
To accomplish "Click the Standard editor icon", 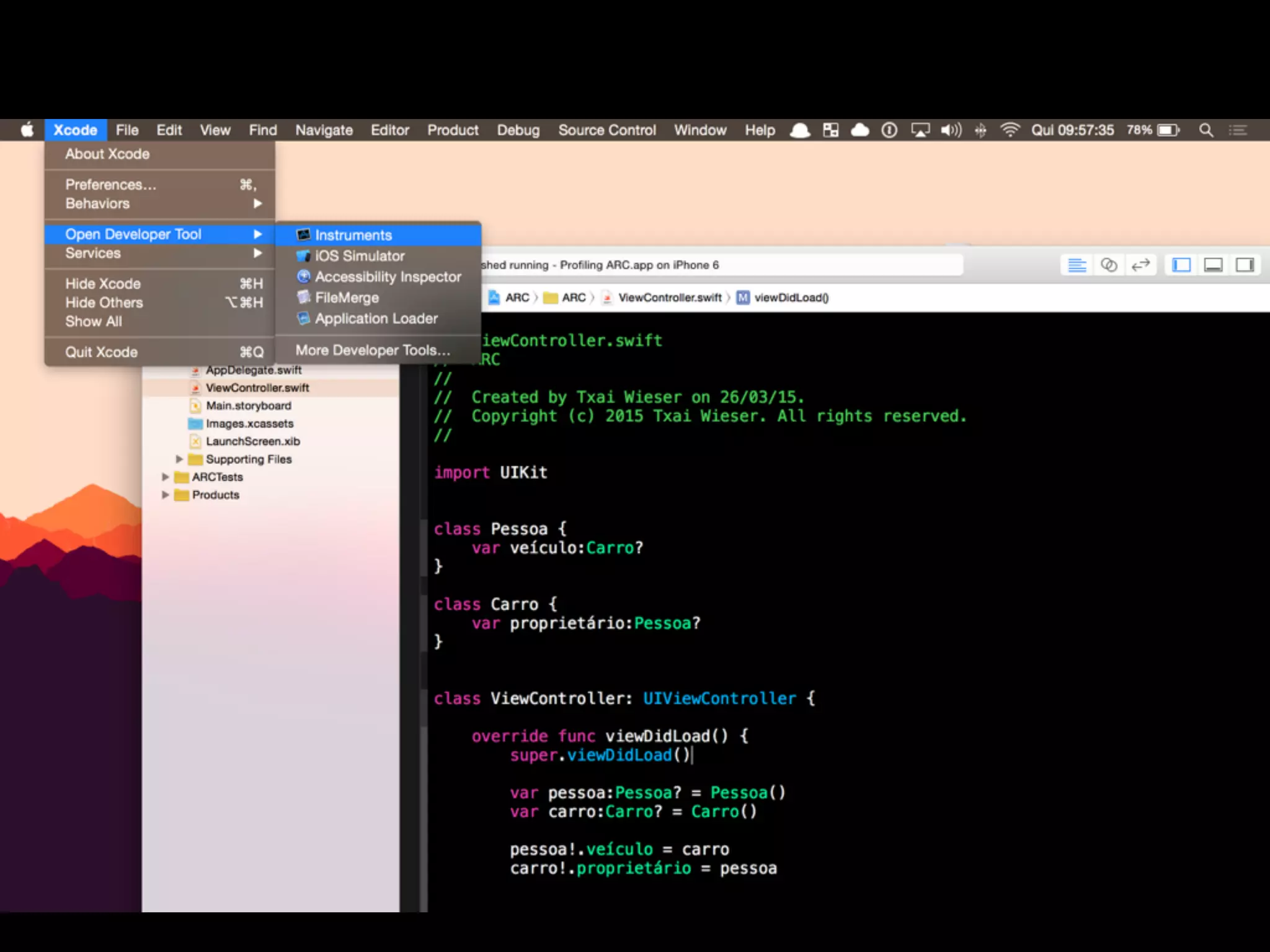I will click(x=1077, y=265).
